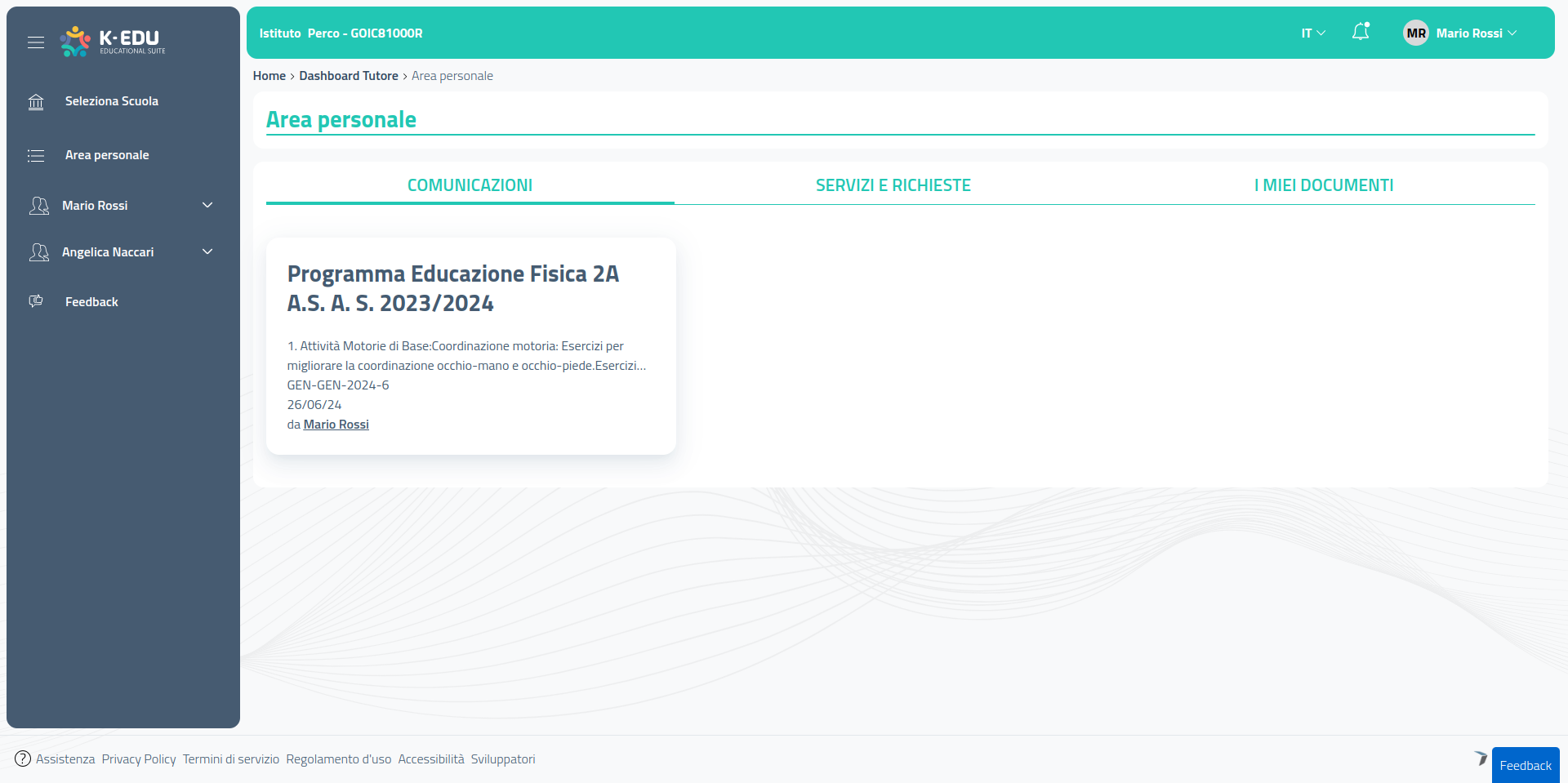Open the Mario Rossi account menu
1568x783 pixels.
click(x=1476, y=33)
